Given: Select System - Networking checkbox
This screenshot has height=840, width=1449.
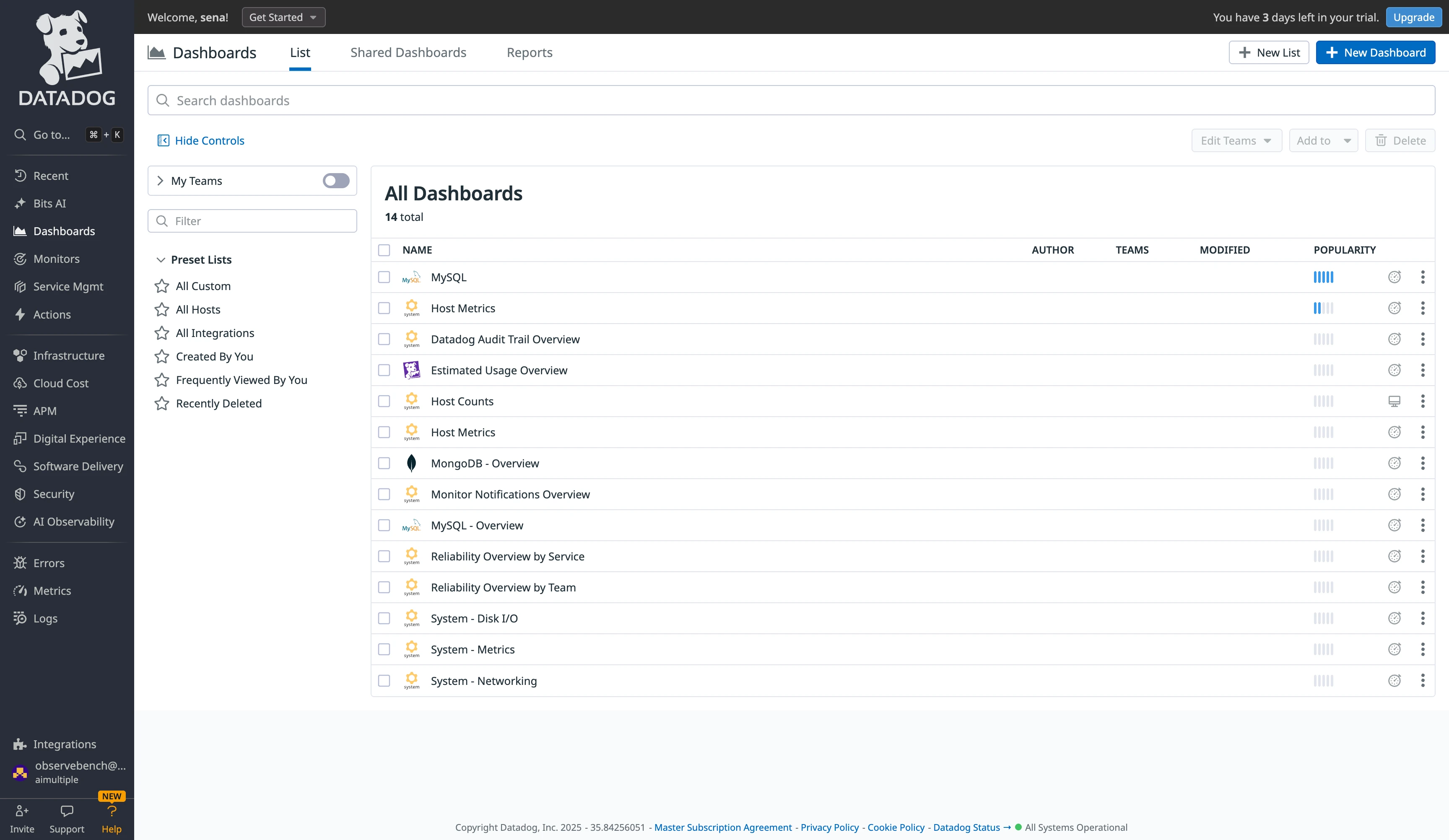Looking at the screenshot, I should (384, 681).
